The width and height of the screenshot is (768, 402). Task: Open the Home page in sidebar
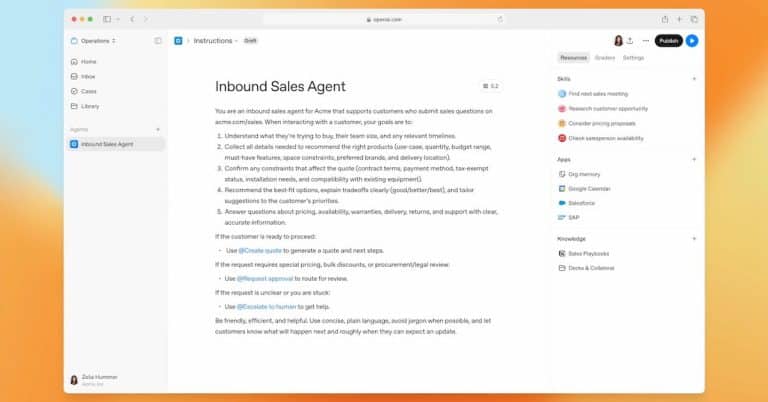coord(84,62)
